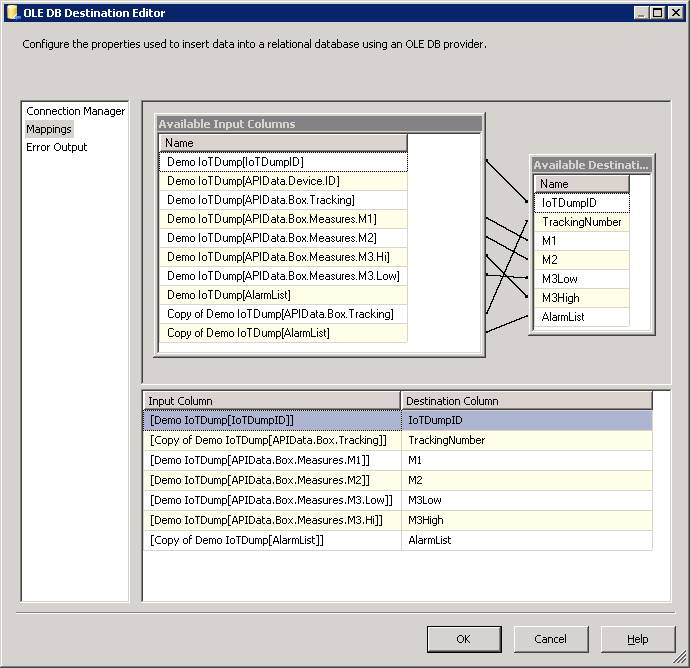Viewport: 690px width, 668px height.
Task: Click Name header of Available Input Columns
Action: 283,143
